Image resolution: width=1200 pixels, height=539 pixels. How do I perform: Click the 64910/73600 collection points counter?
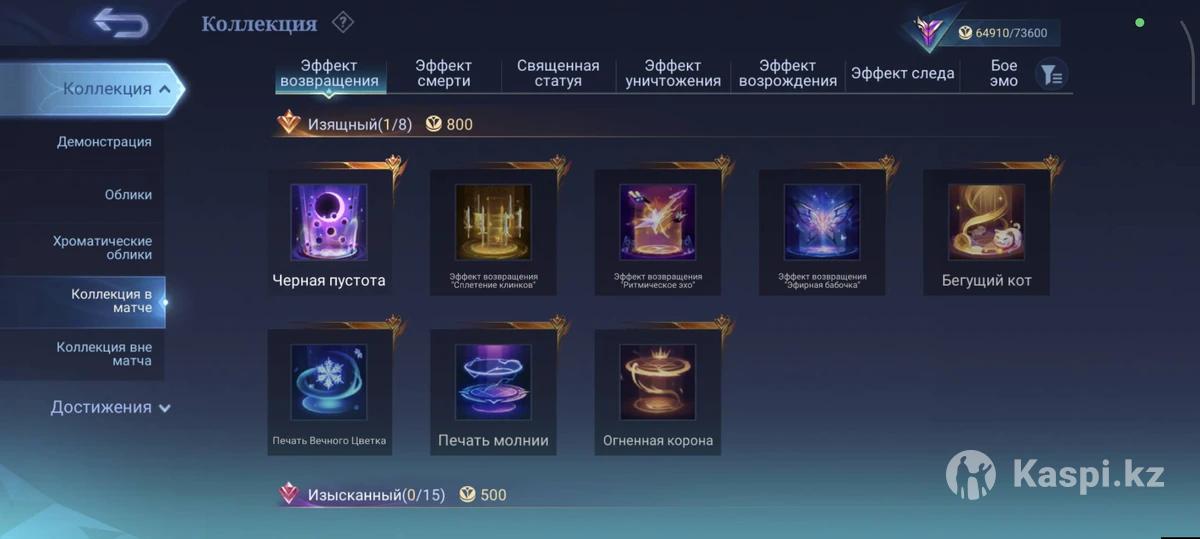pos(1003,33)
